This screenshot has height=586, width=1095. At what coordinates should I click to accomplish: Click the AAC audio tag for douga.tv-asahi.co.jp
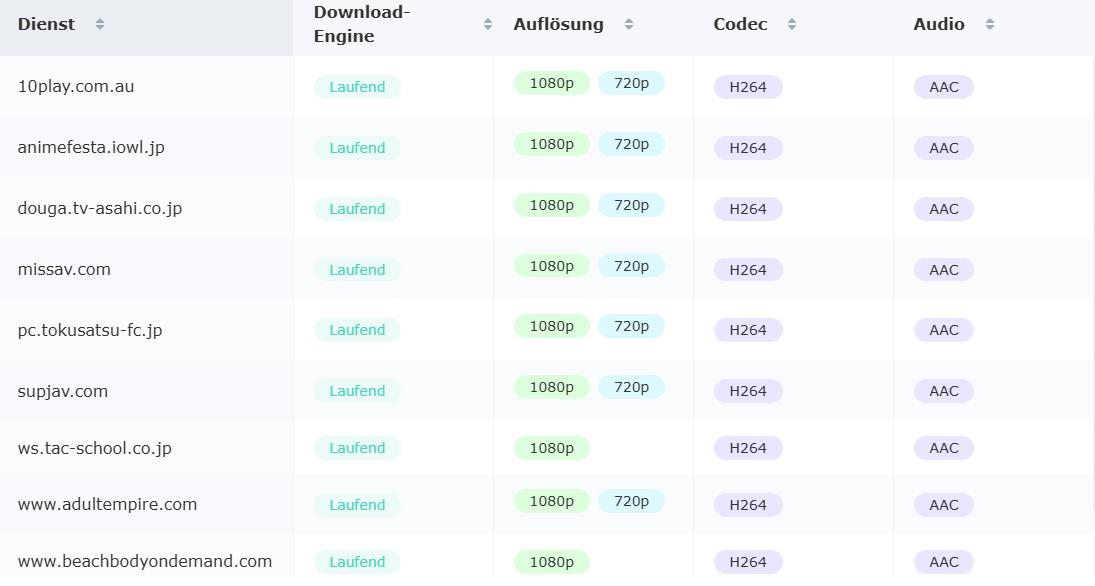943,209
